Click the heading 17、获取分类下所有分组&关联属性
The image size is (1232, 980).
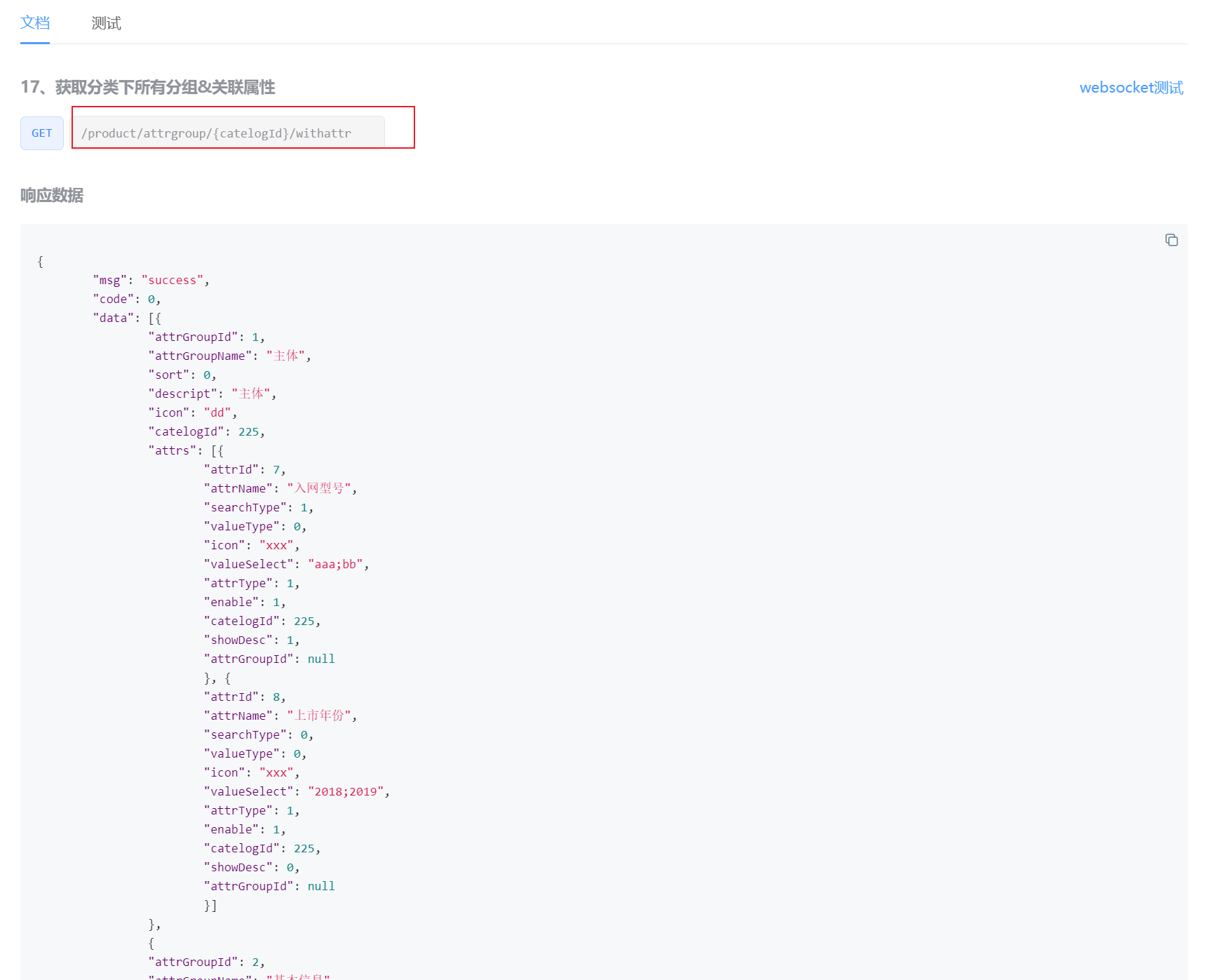(x=148, y=87)
